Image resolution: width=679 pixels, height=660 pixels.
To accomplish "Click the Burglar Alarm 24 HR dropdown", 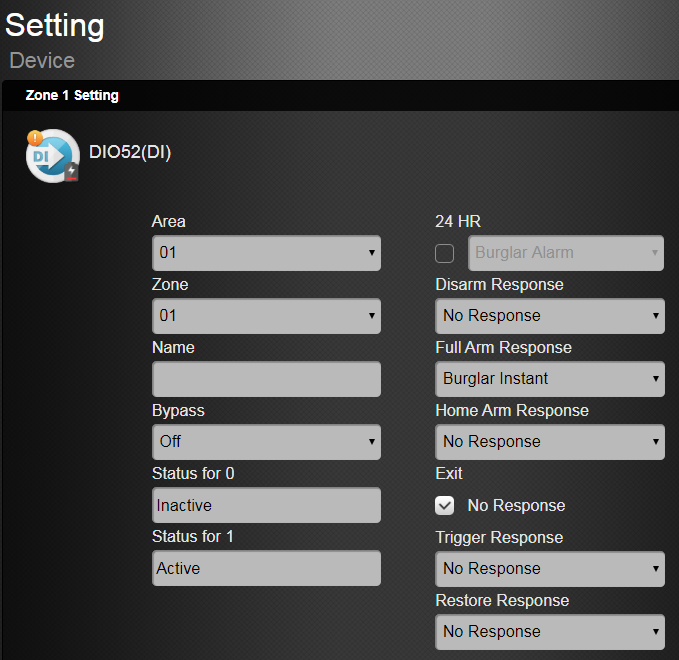I will pos(566,253).
